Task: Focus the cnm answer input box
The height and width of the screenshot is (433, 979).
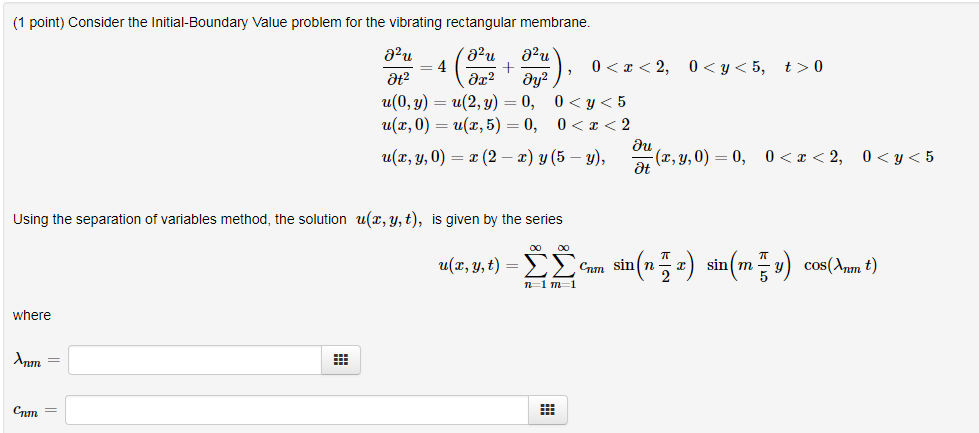Action: [x=297, y=410]
